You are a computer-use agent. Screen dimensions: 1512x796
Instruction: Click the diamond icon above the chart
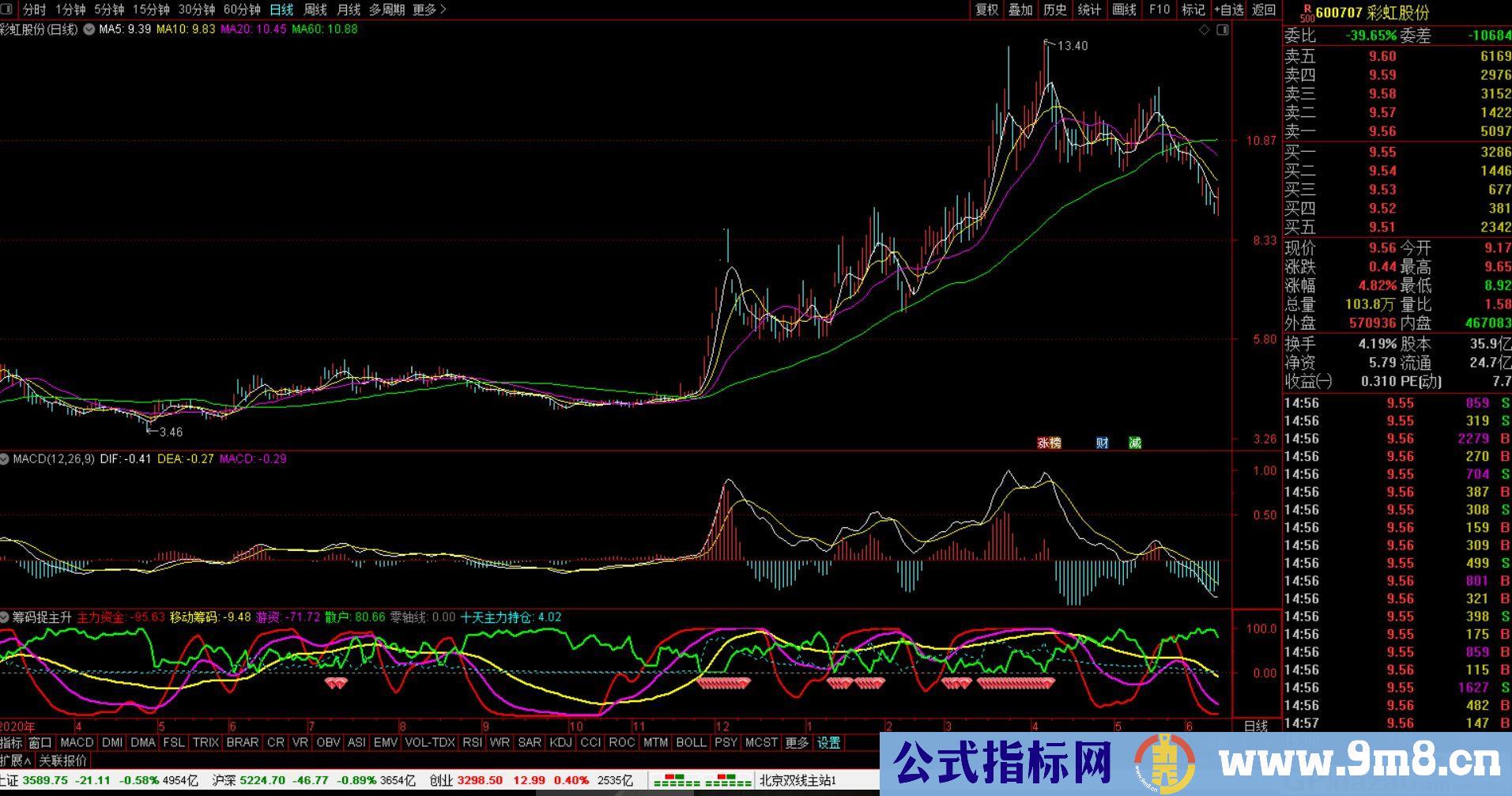(1205, 30)
